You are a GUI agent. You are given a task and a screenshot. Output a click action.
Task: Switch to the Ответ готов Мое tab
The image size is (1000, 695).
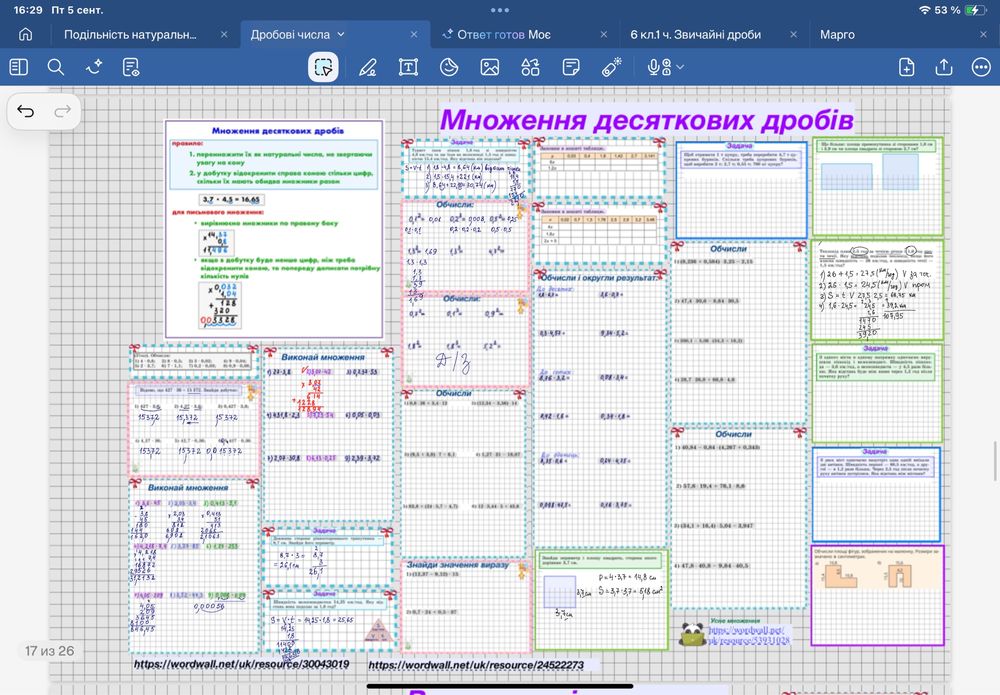[x=504, y=34]
